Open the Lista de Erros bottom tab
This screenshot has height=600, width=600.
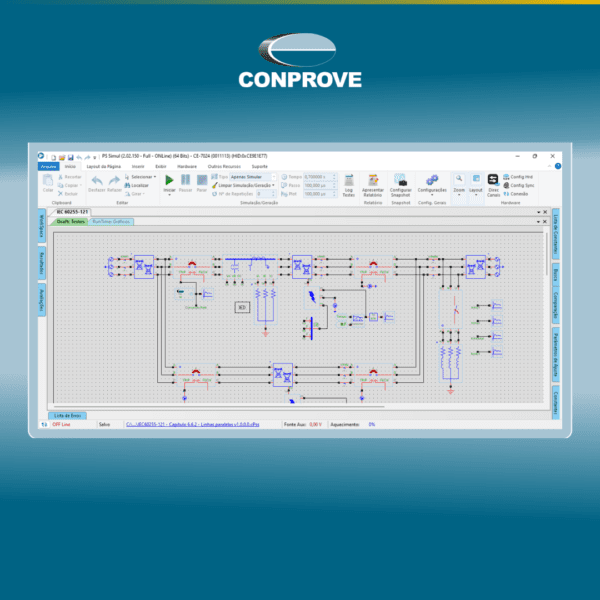point(67,416)
